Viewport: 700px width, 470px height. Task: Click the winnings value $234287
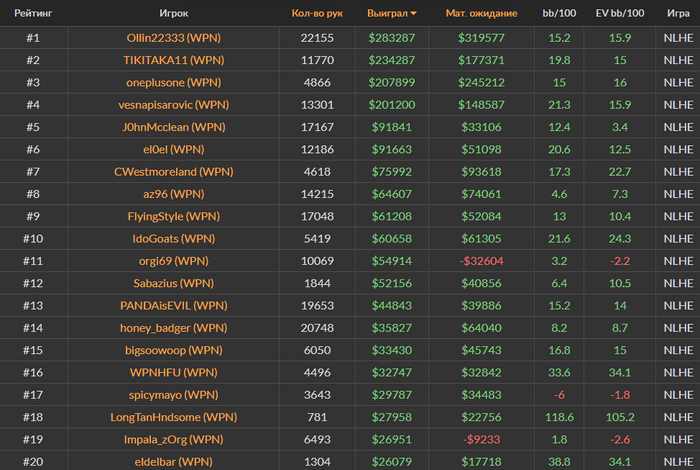(392, 60)
